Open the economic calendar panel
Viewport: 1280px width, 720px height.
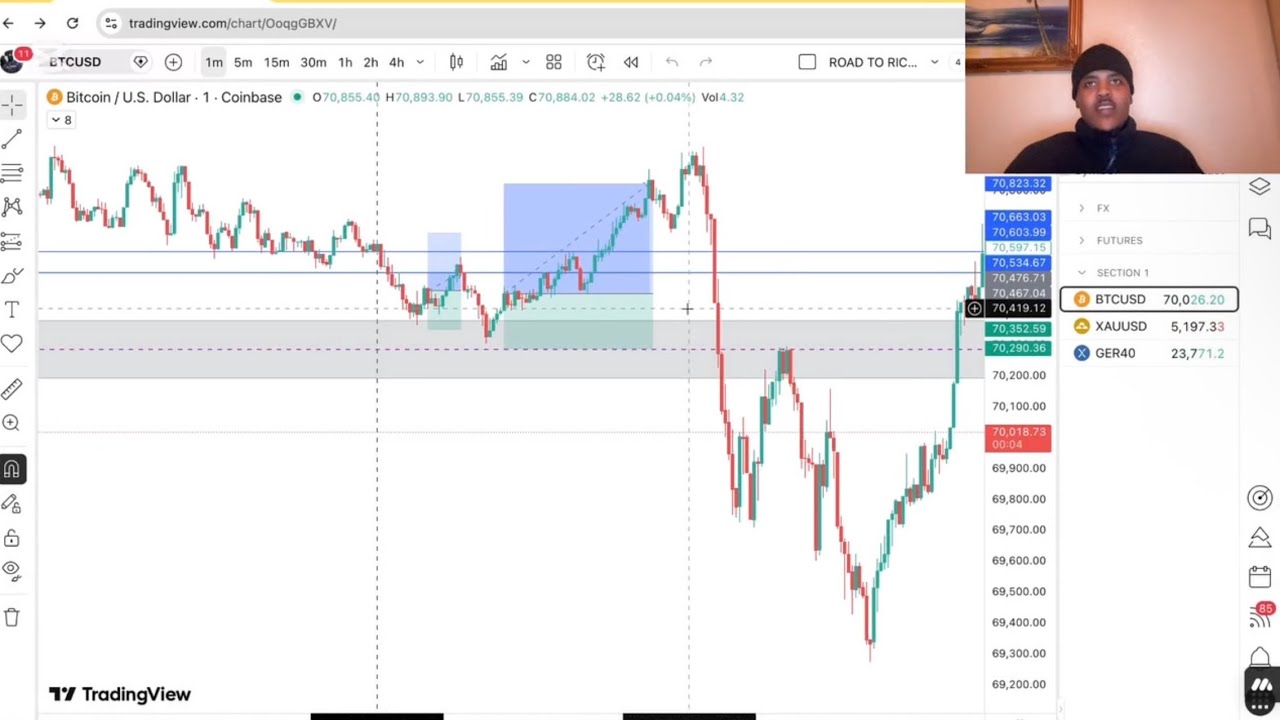(x=1259, y=577)
